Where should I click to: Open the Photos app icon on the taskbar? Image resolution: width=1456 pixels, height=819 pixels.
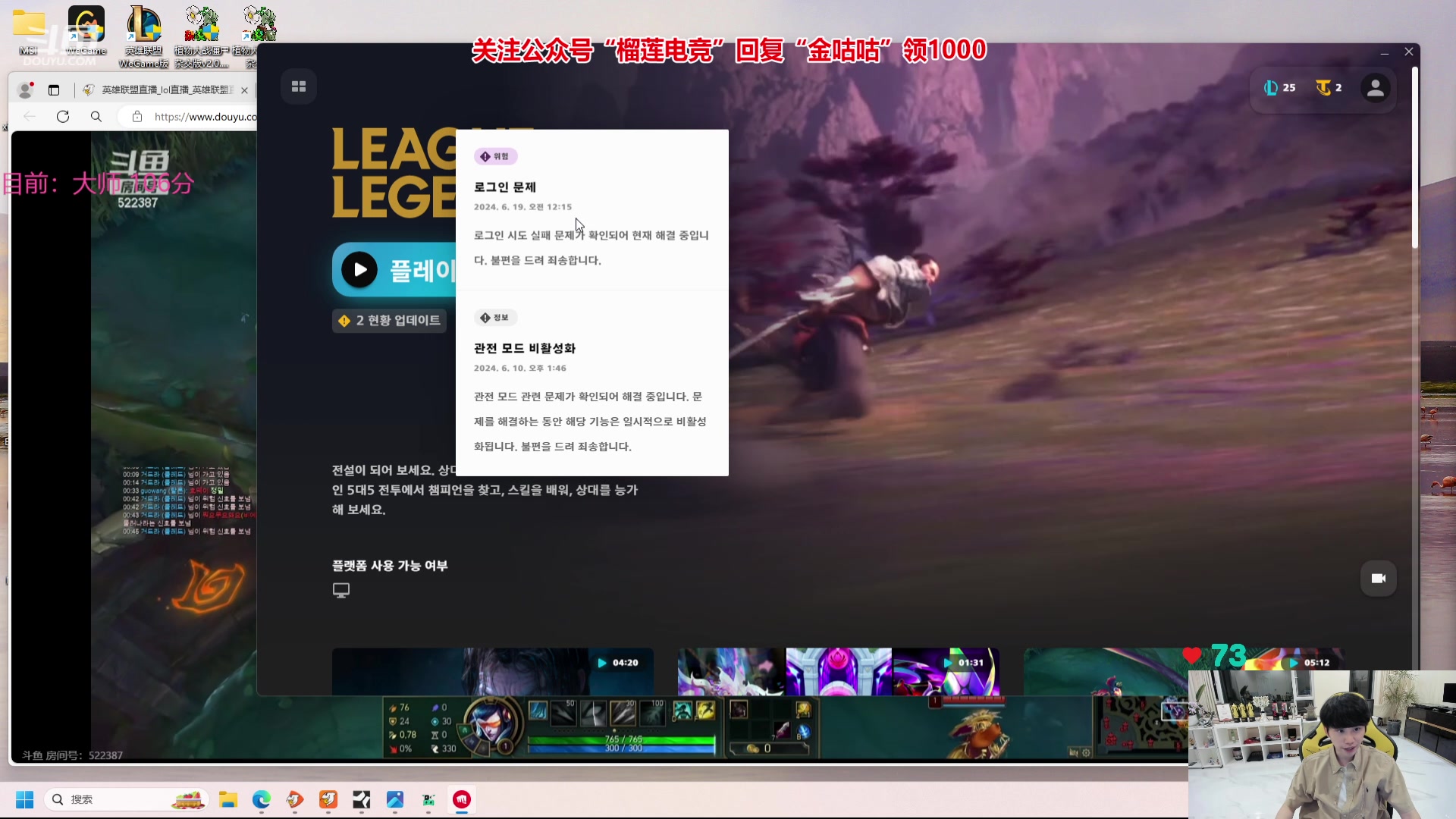pyautogui.click(x=395, y=800)
